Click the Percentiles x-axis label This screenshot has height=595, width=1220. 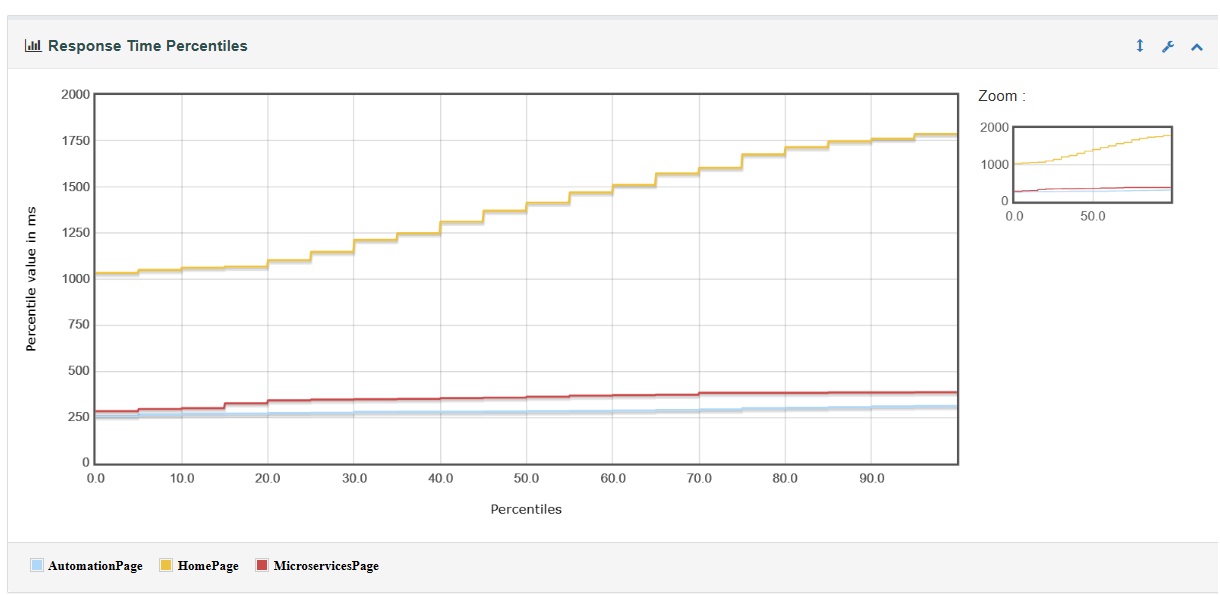point(525,509)
